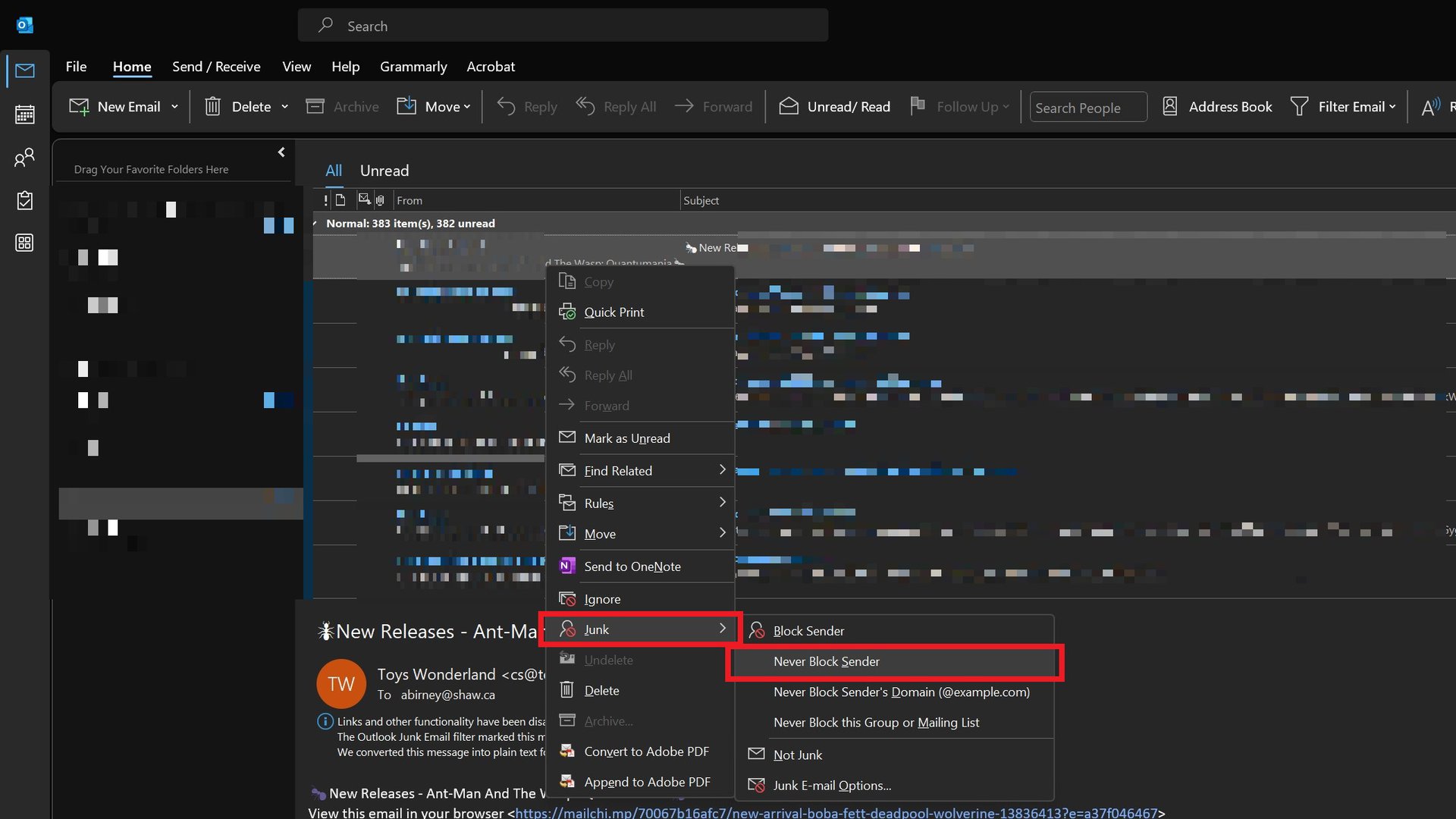
Task: Sort by importance column header icon
Action: (326, 200)
